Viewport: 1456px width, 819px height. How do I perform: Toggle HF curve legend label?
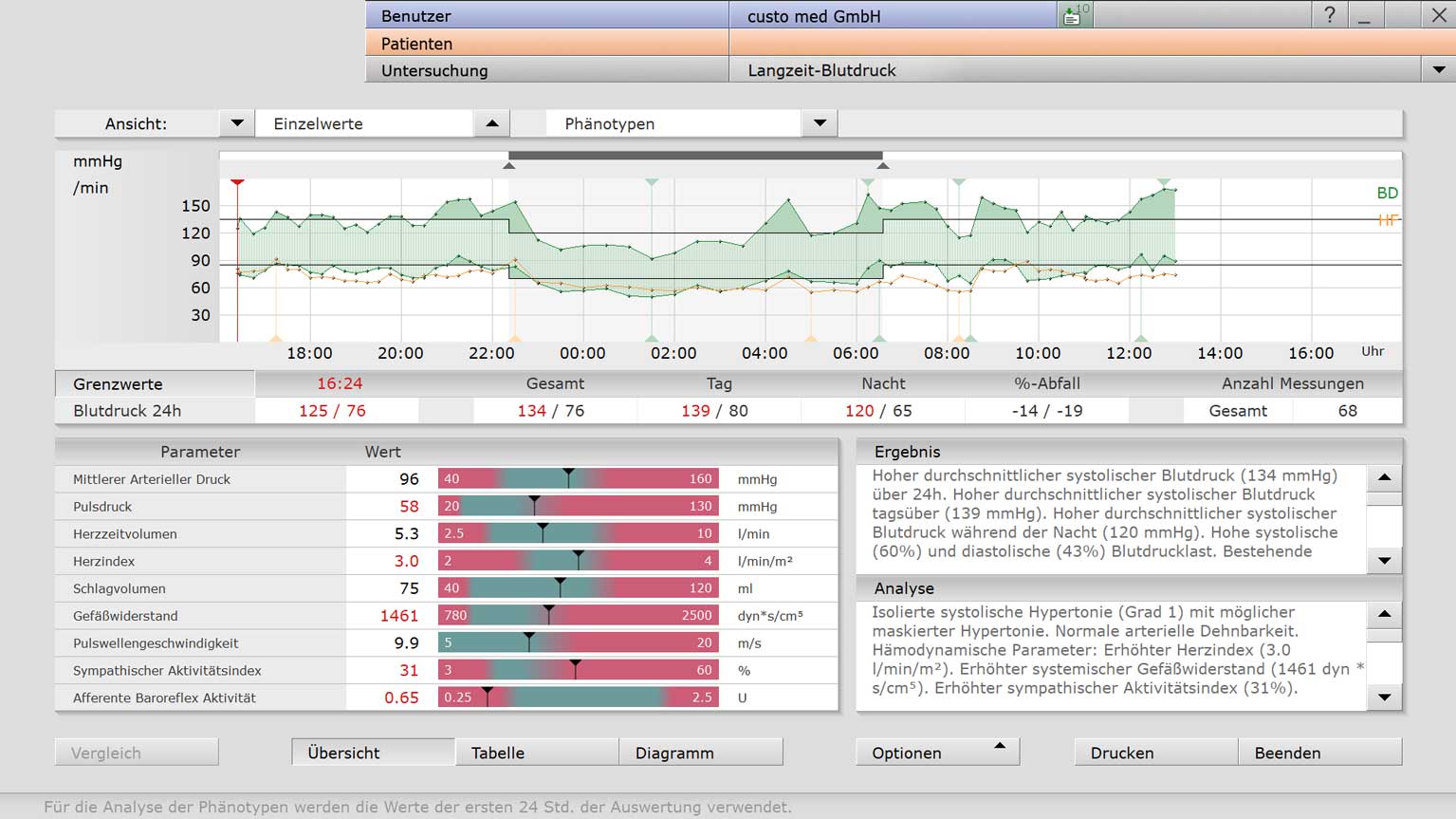click(x=1387, y=220)
